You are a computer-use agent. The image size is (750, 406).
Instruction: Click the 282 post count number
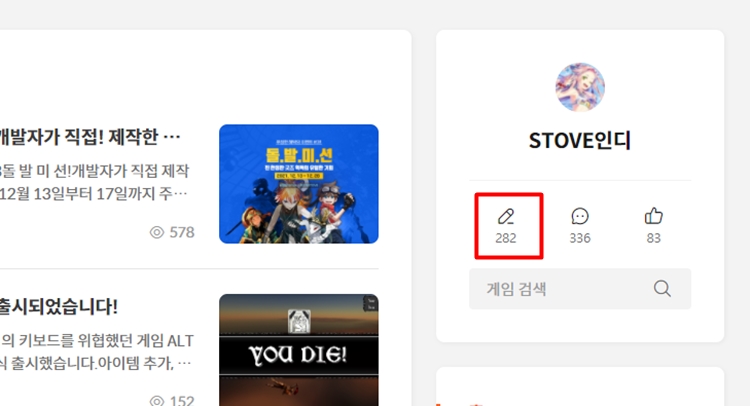[x=506, y=238]
